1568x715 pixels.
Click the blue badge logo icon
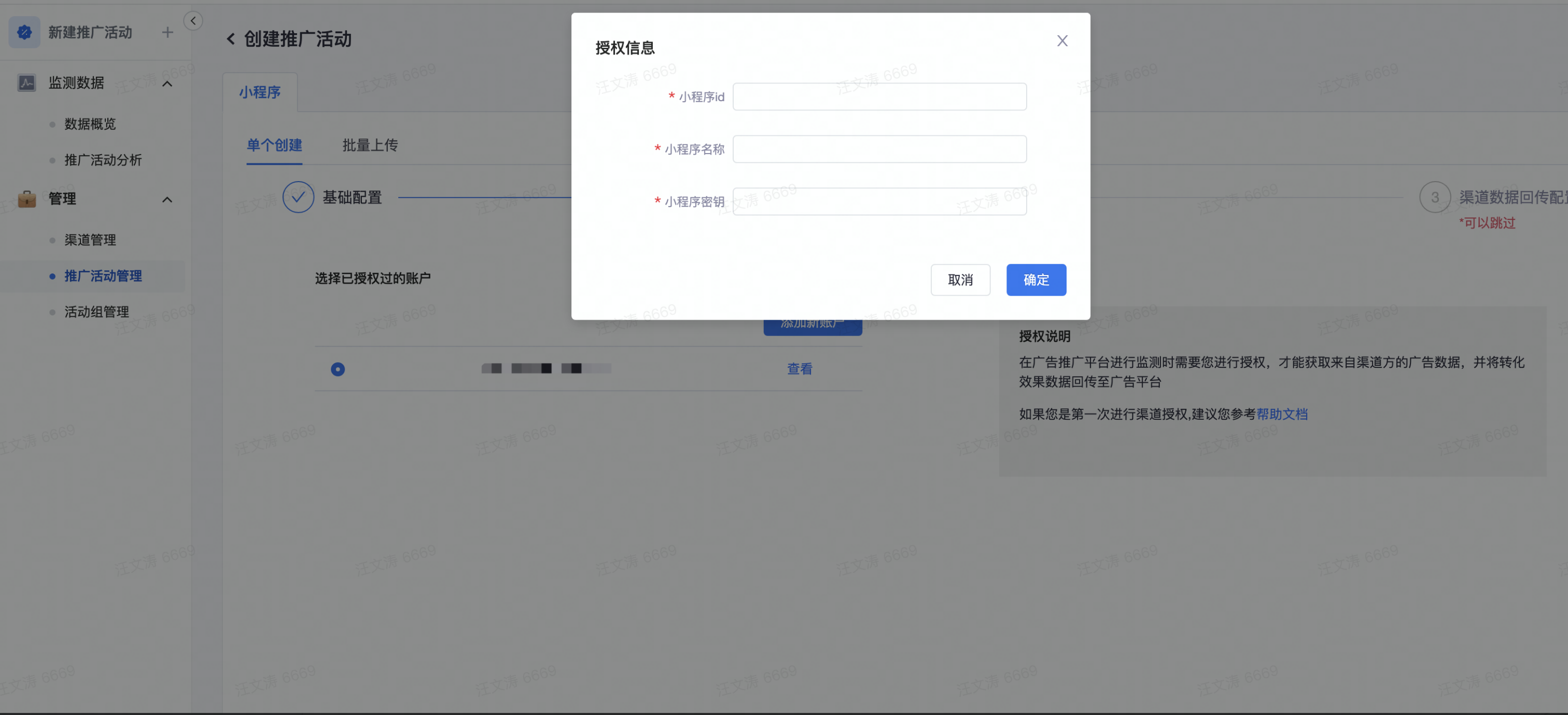[x=24, y=32]
